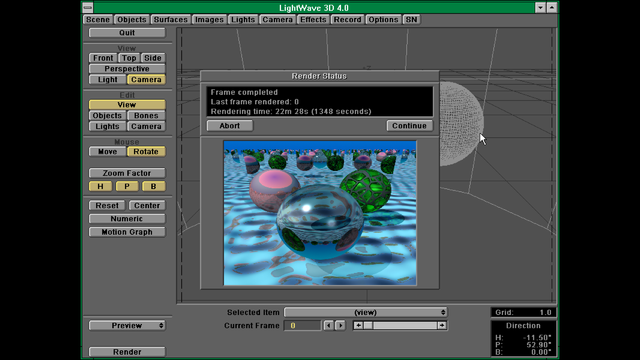Open the Effects panel tab
This screenshot has height=360, width=640.
(313, 20)
